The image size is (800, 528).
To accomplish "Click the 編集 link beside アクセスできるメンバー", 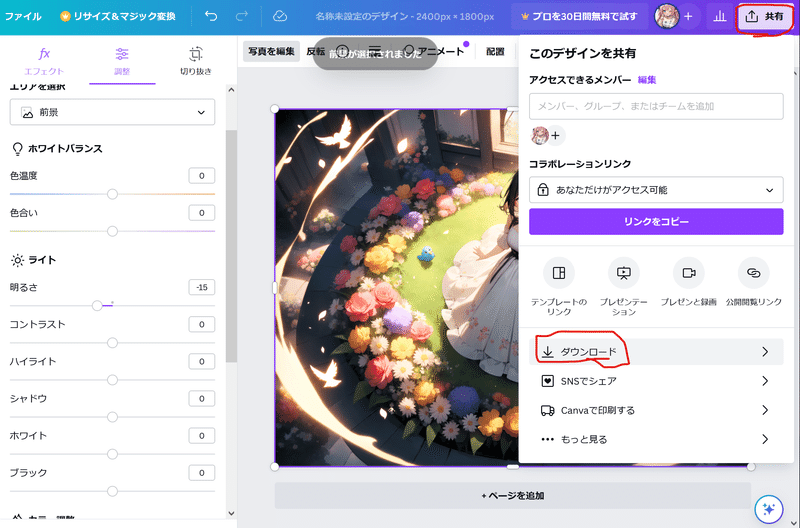I will (x=647, y=80).
